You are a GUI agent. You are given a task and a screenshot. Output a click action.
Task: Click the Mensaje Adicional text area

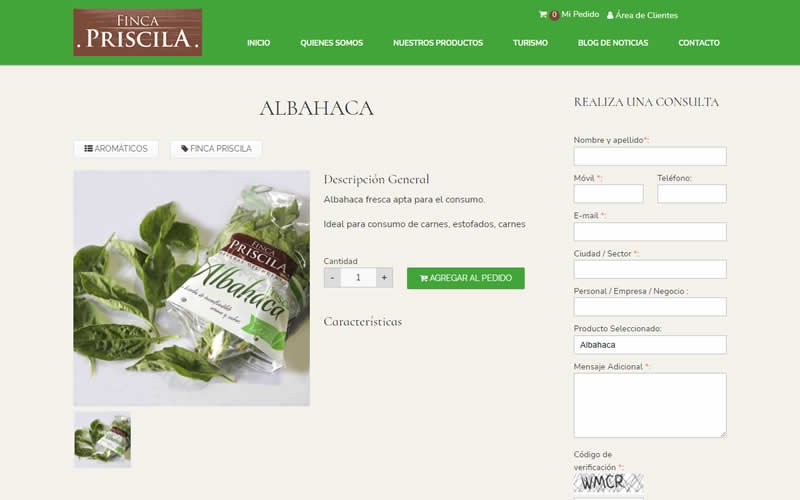click(650, 405)
